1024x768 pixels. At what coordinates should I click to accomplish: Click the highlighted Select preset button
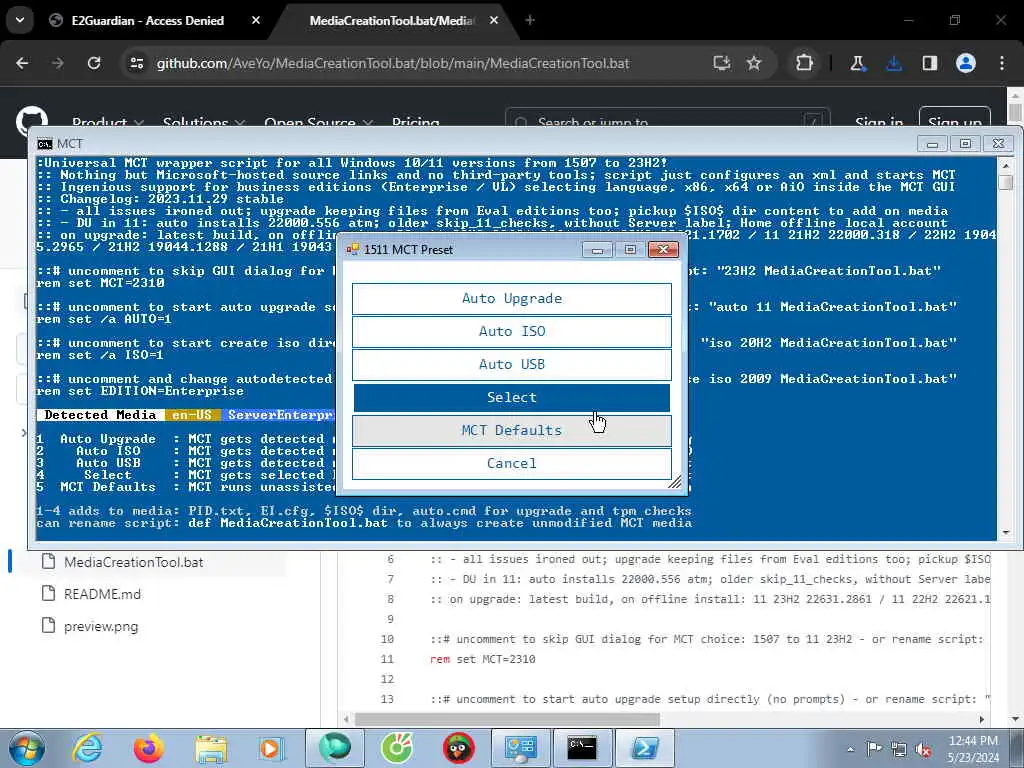click(x=511, y=397)
